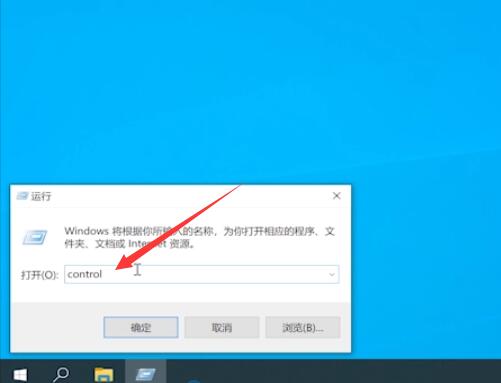This screenshot has height=383, width=501.
Task: Click the 取消 button
Action: click(x=222, y=327)
